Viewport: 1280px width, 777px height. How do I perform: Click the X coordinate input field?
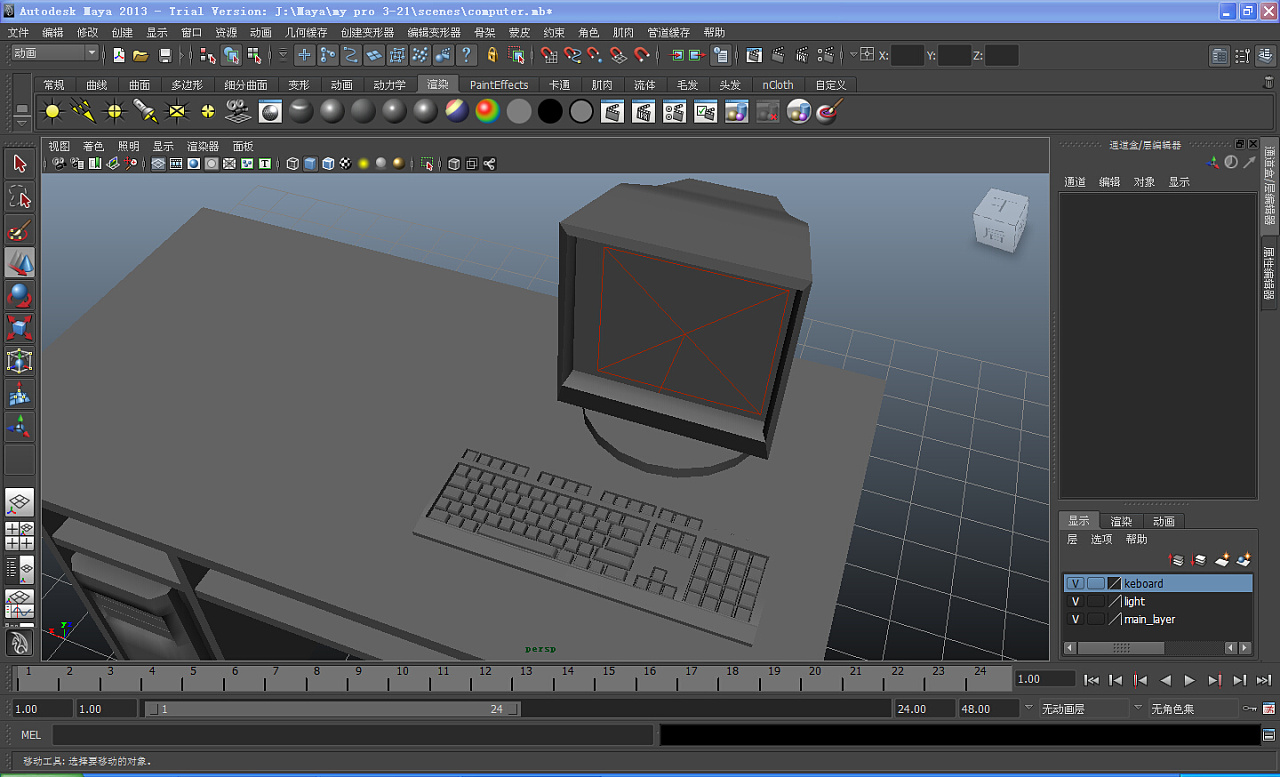click(907, 55)
